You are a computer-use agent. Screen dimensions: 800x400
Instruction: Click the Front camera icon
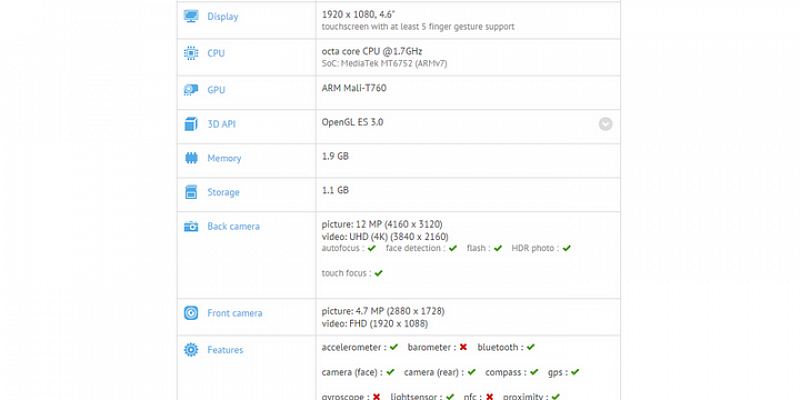[190, 313]
